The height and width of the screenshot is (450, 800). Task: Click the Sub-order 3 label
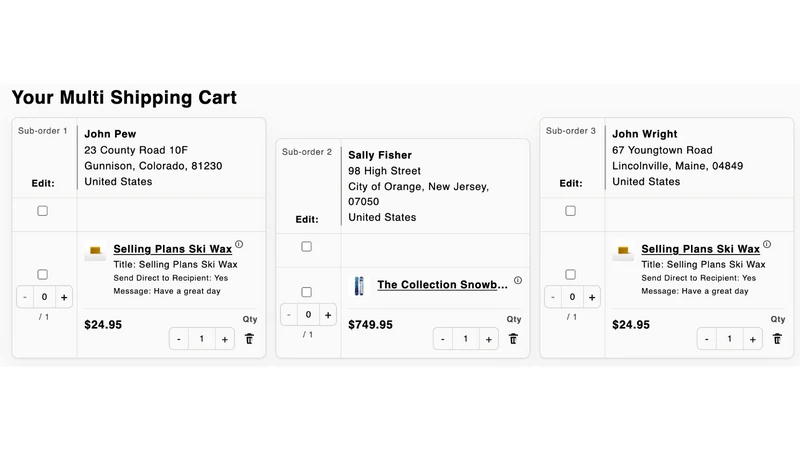[x=570, y=131]
